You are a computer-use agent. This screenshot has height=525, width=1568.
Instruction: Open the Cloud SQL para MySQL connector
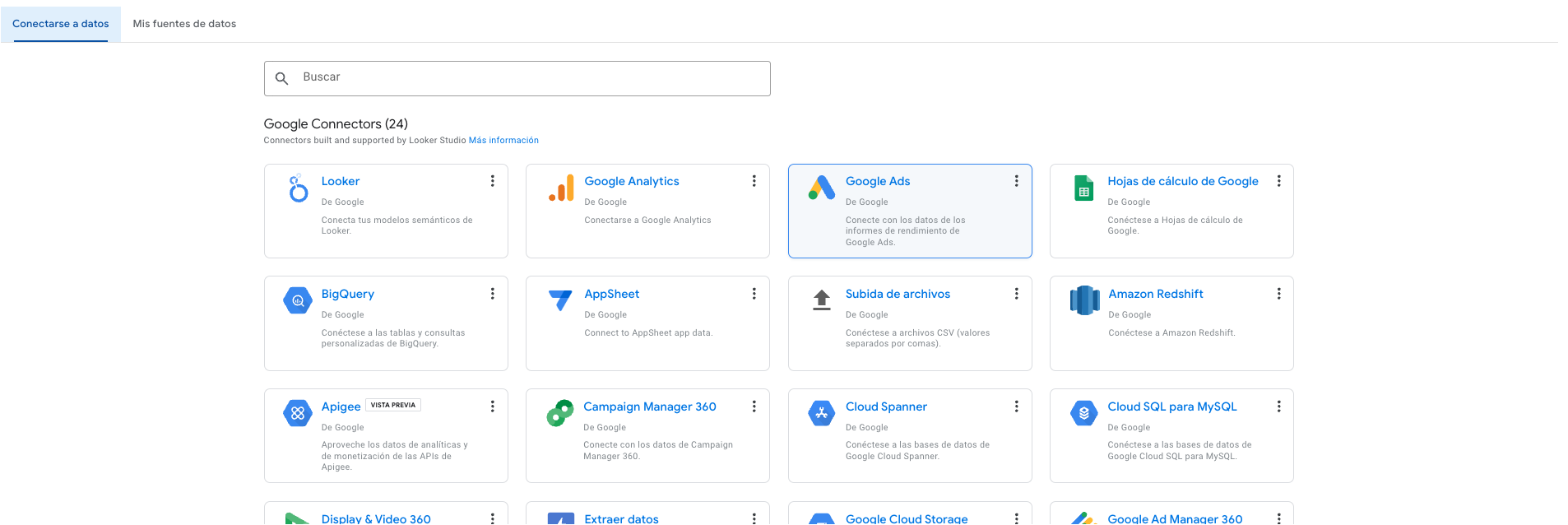[x=1171, y=407]
